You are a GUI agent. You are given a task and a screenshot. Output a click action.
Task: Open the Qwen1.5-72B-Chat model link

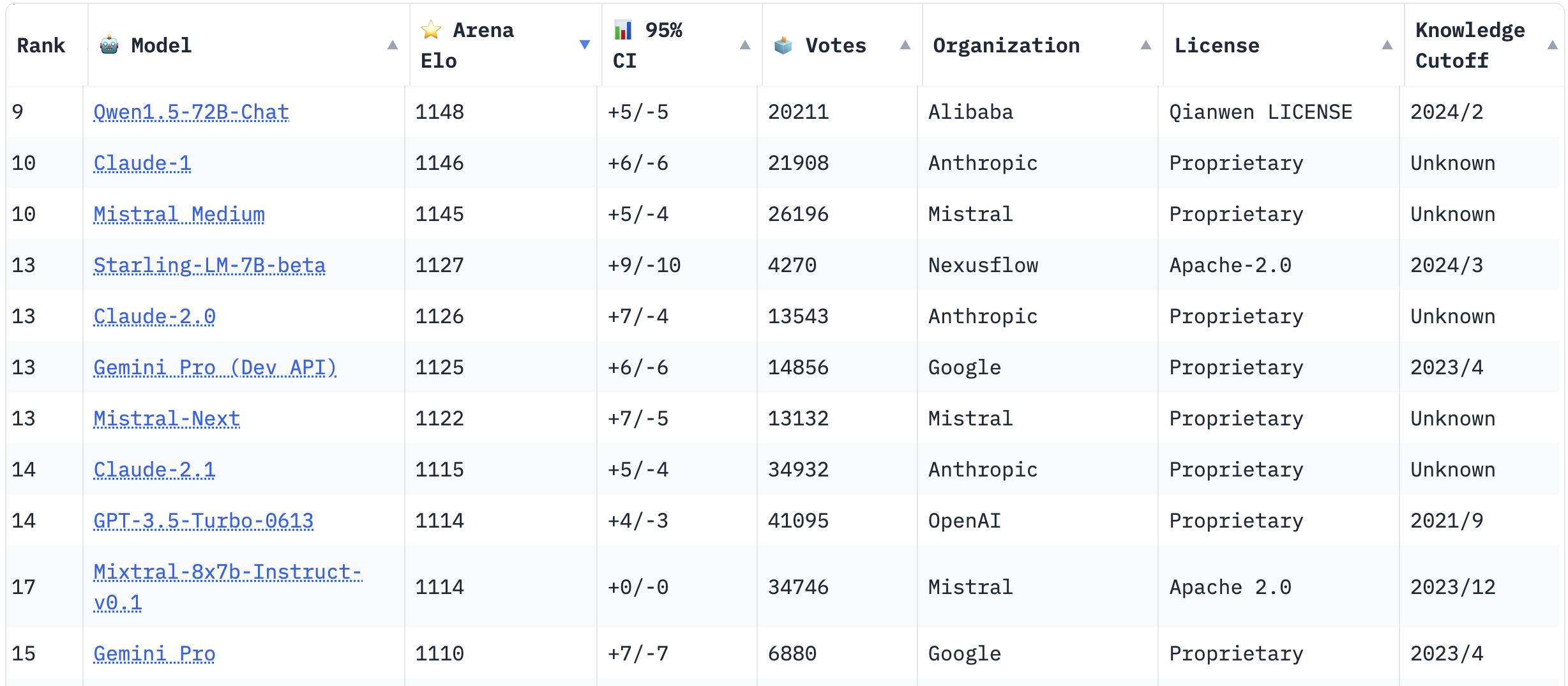click(x=191, y=111)
